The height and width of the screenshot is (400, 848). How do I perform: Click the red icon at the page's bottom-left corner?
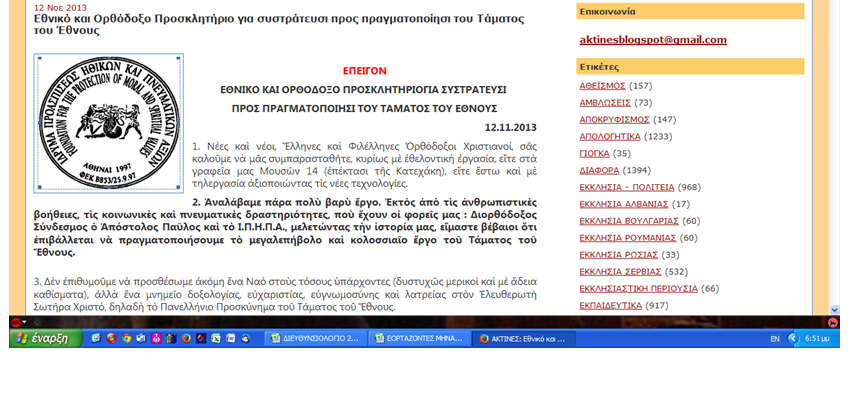point(15,322)
